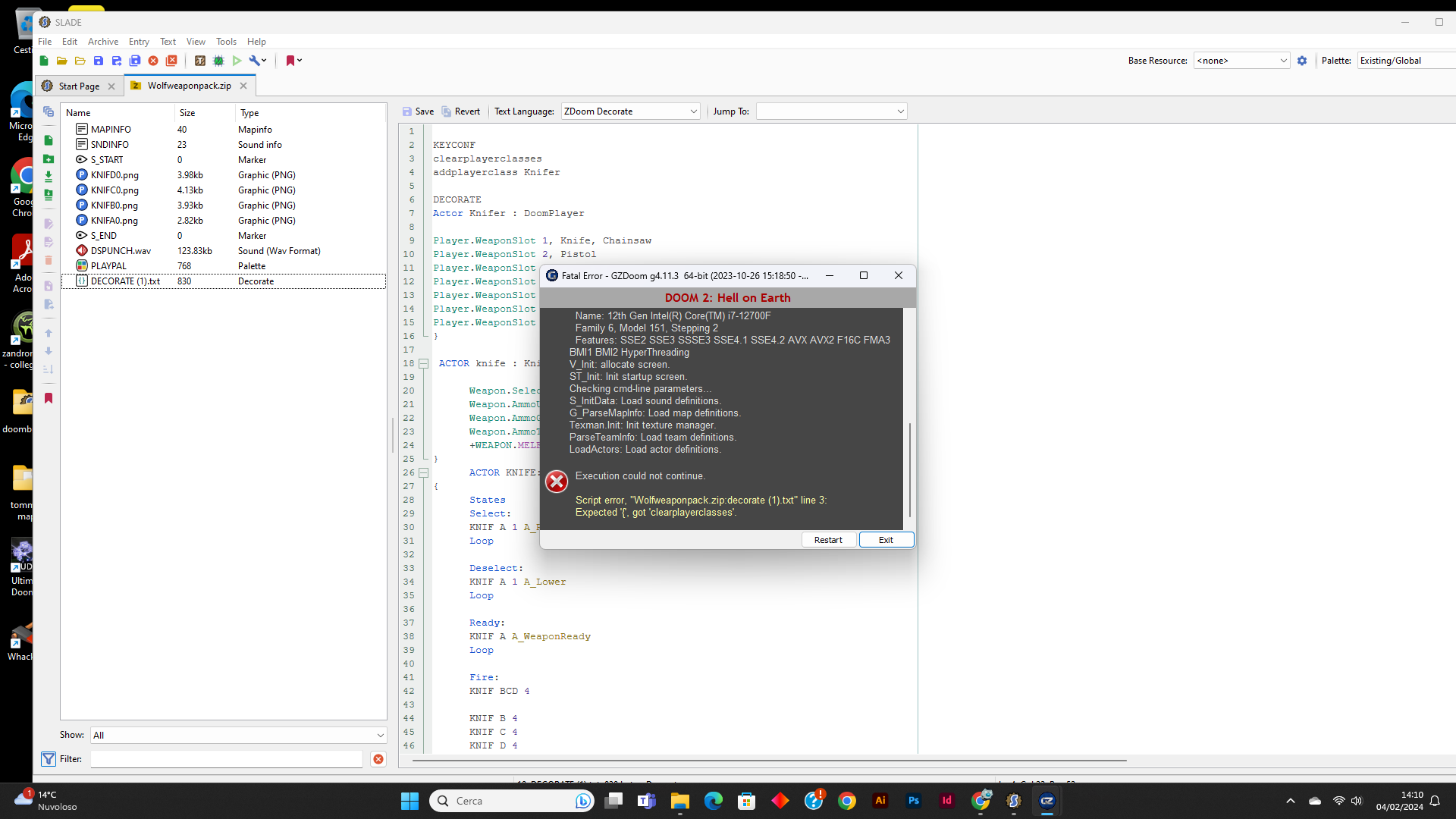Open the Map Editor toolbar icon
This screenshot has height=819, width=1456.
(x=218, y=61)
